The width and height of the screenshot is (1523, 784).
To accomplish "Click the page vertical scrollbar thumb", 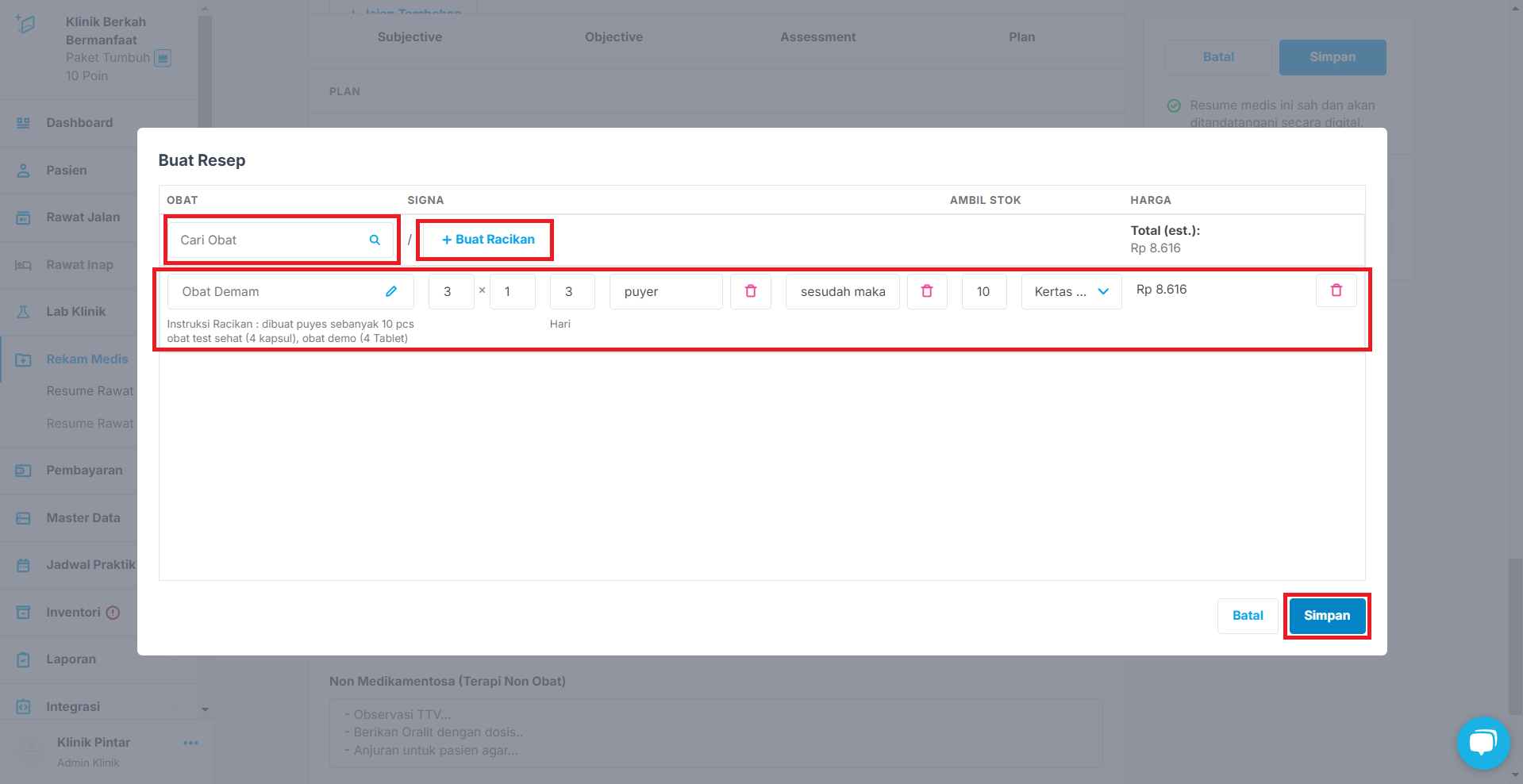I will (1515, 636).
